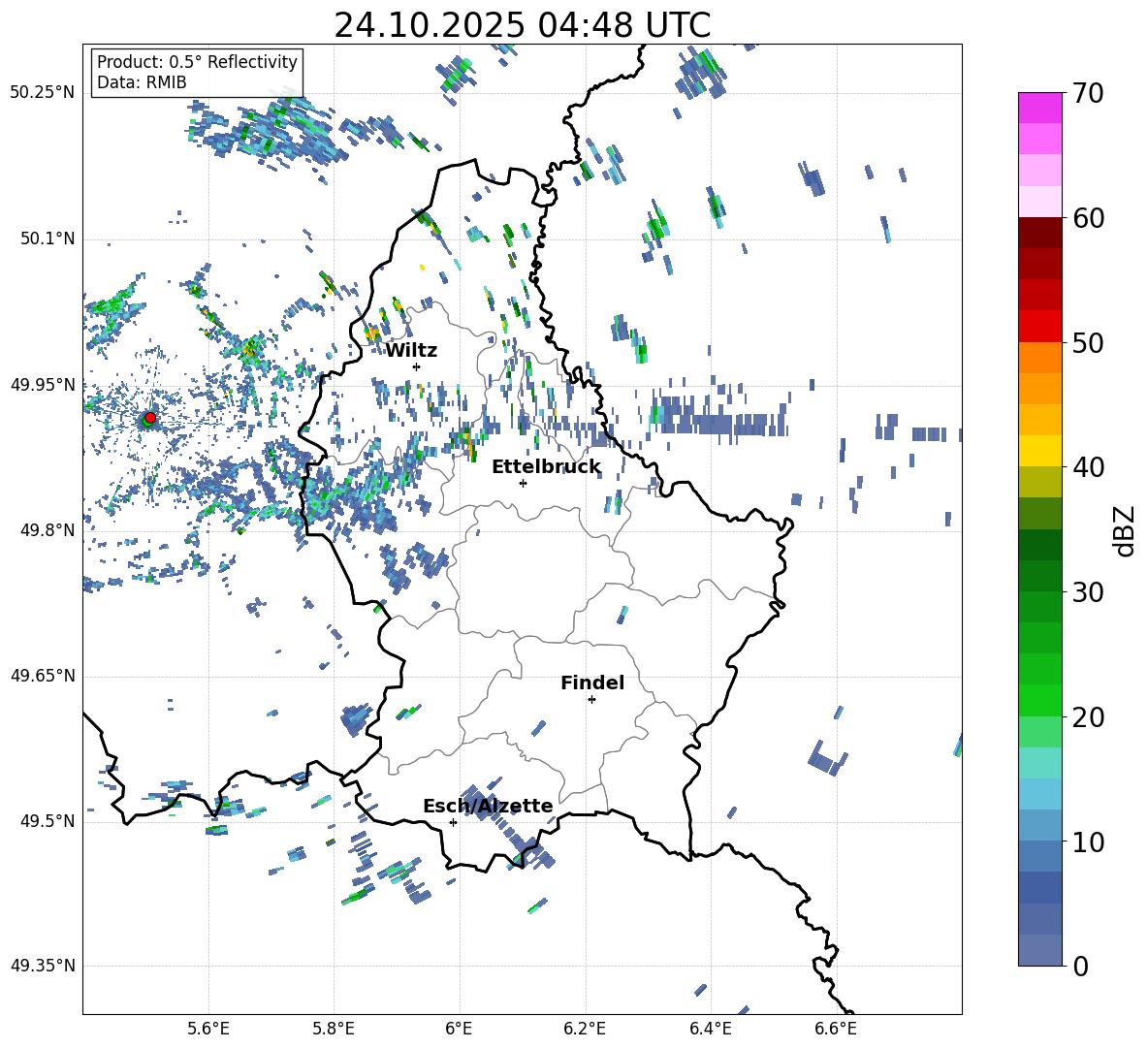Screen dimensions: 1148x1048
Task: Click the 0 value on the colorbar
Action: point(1080,966)
